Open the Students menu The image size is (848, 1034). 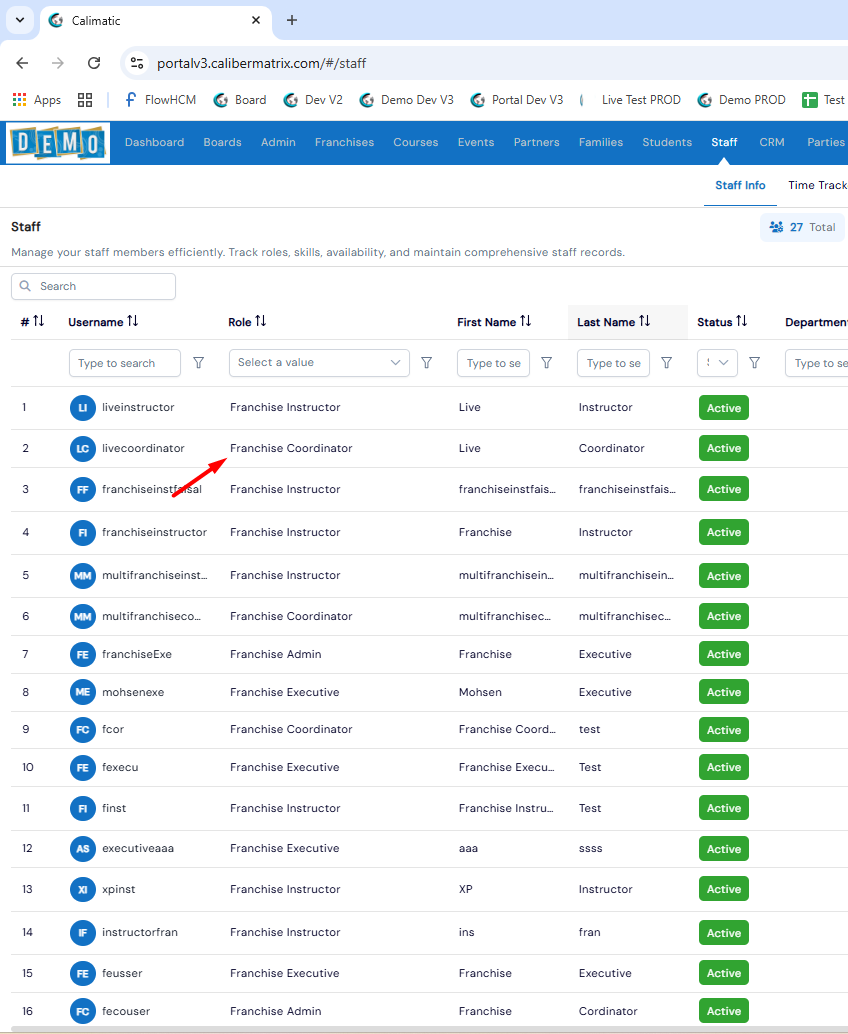tap(667, 142)
